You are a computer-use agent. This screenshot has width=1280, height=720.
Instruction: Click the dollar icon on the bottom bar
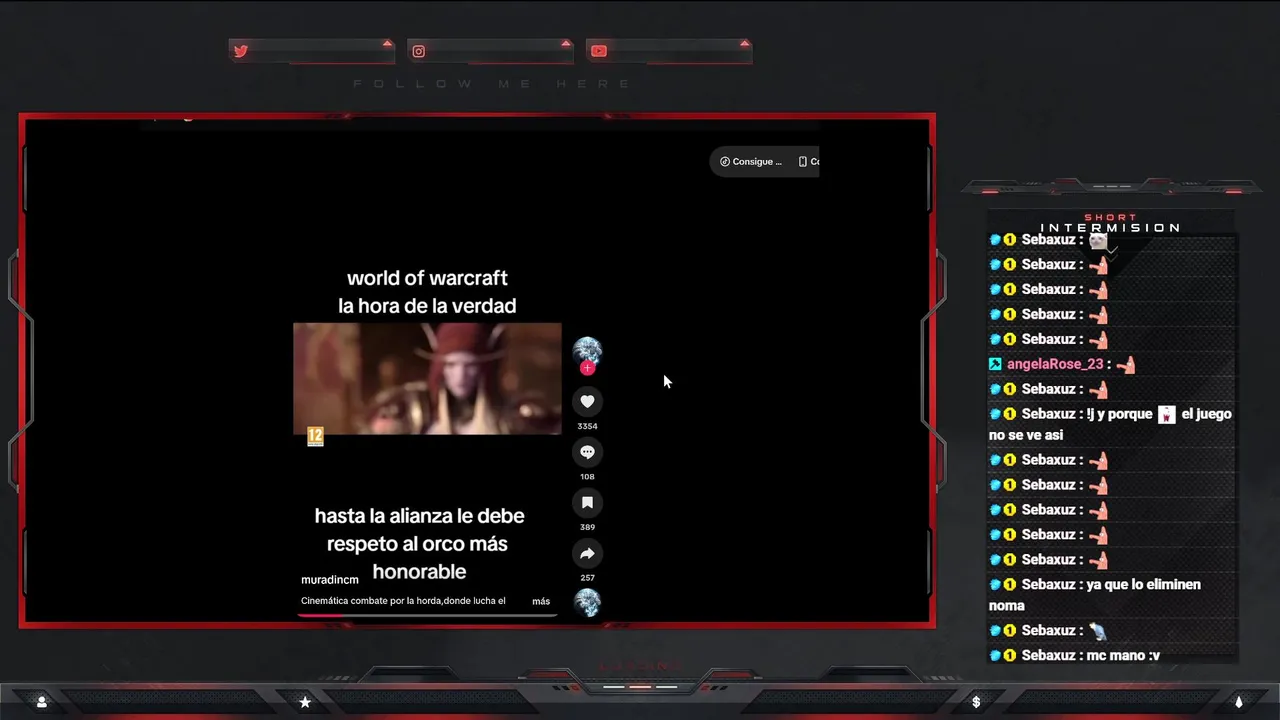pyautogui.click(x=976, y=702)
